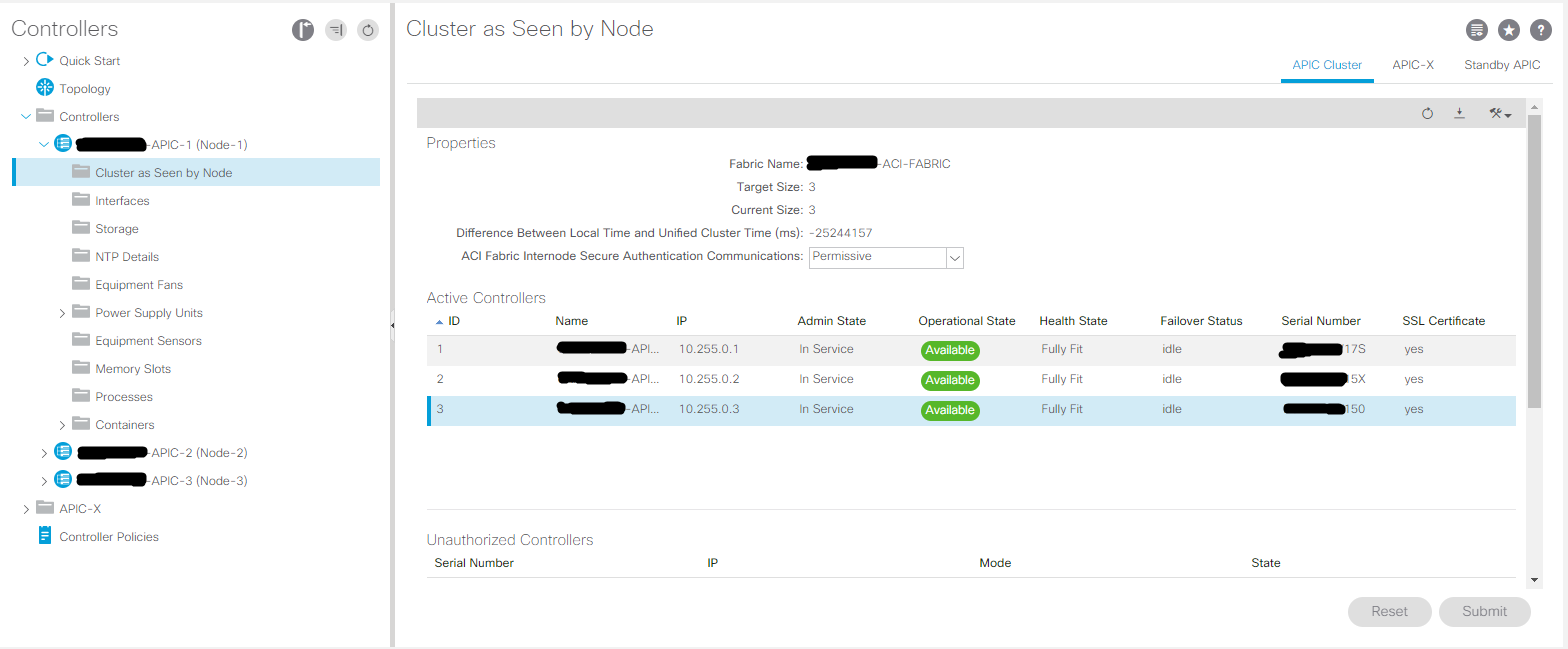
Task: Expand the APIC-3 (Node-3) node
Action: pyautogui.click(x=44, y=481)
